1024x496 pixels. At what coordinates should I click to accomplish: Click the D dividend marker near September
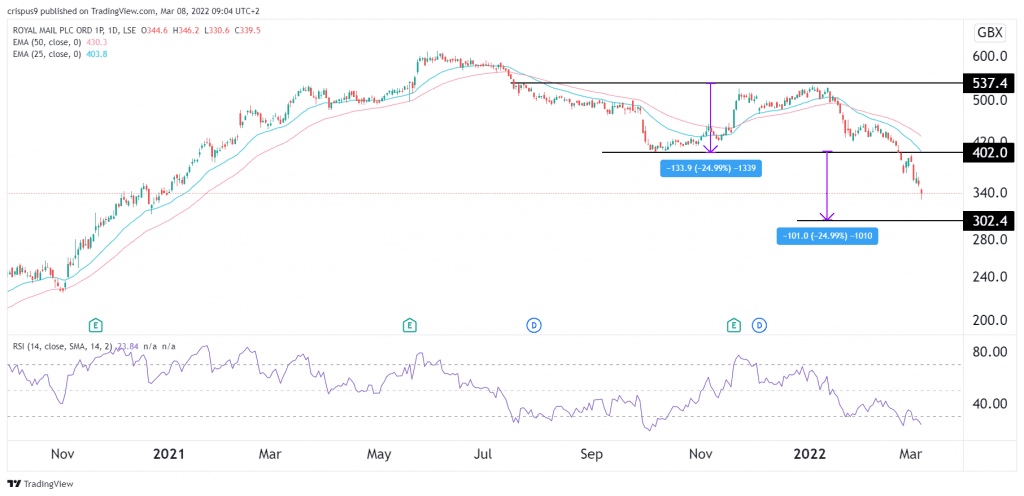[x=535, y=324]
